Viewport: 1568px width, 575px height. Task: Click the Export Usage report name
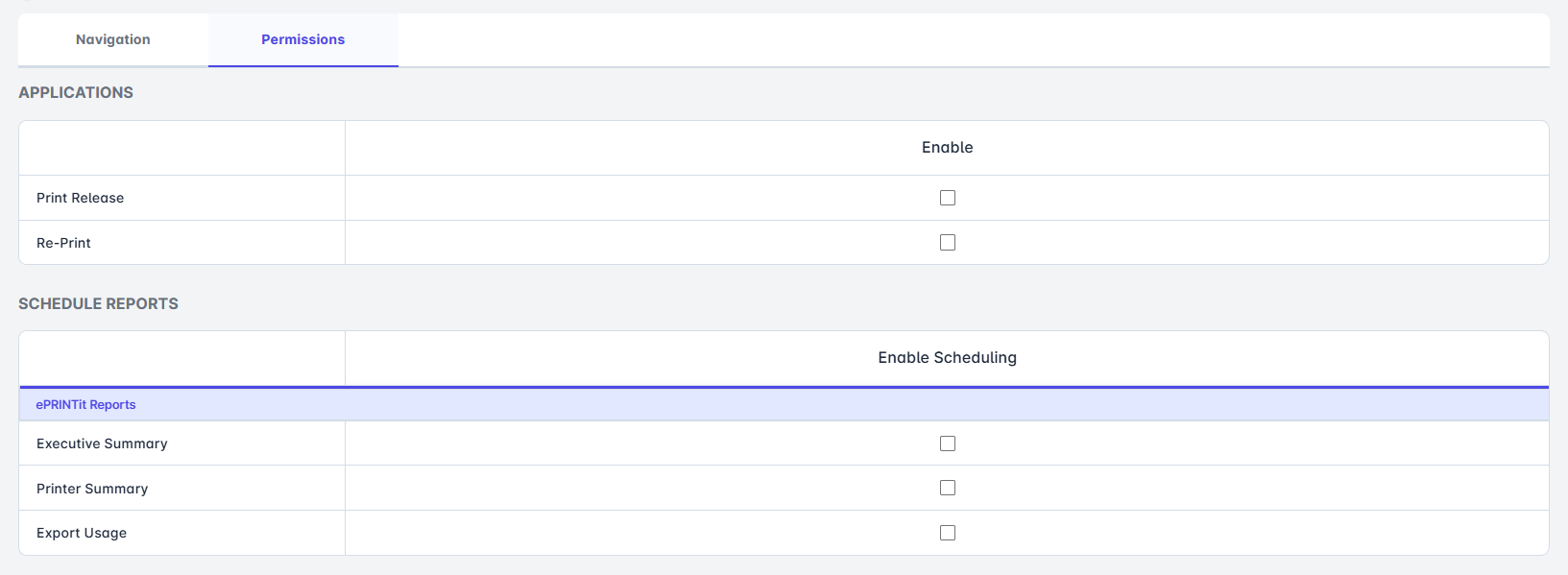pyautogui.click(x=82, y=533)
